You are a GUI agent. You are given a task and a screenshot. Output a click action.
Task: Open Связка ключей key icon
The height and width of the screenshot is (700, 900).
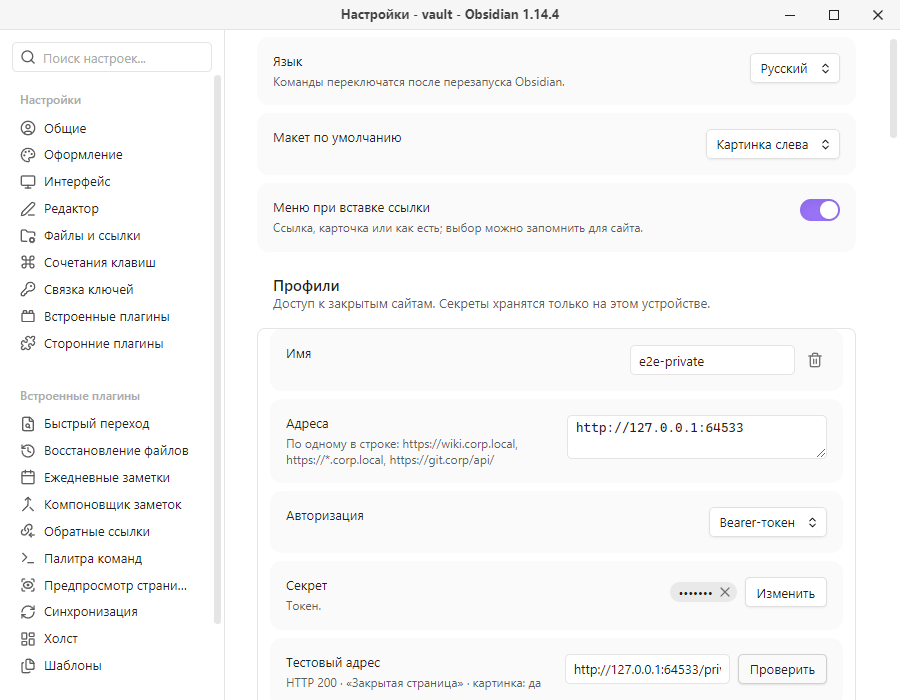28,289
